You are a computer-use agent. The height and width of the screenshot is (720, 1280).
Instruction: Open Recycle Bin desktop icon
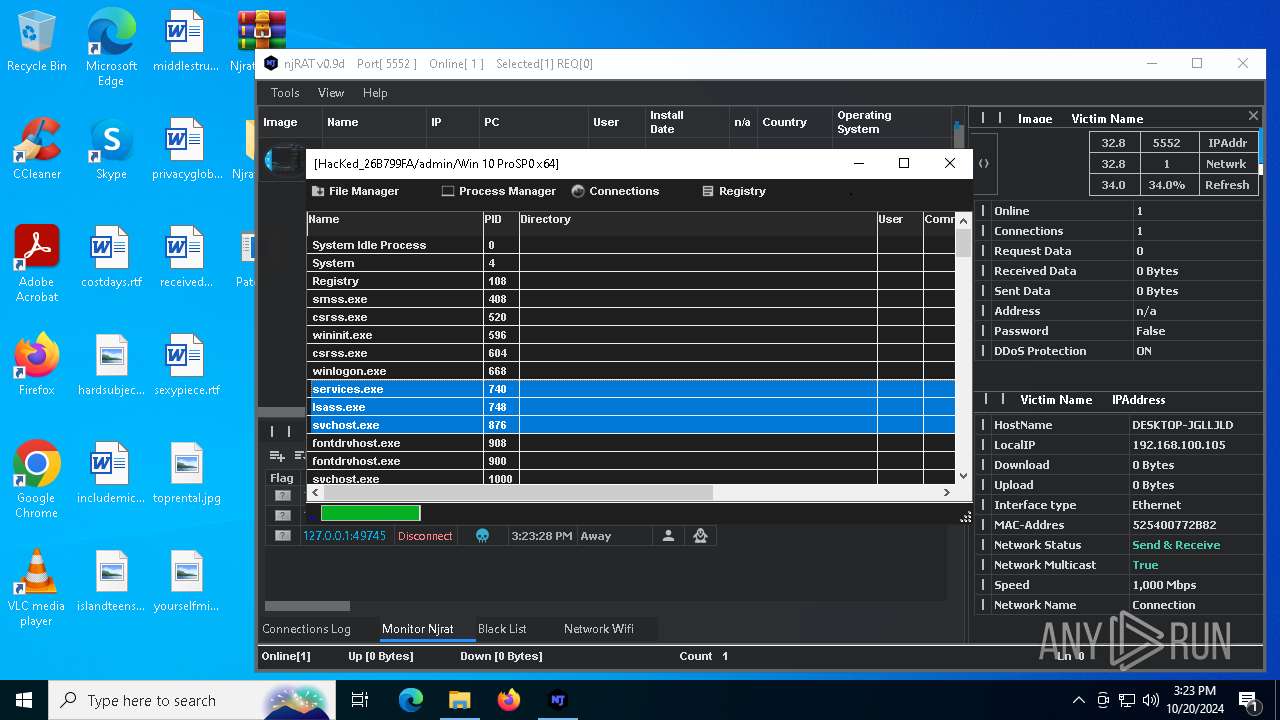37,41
